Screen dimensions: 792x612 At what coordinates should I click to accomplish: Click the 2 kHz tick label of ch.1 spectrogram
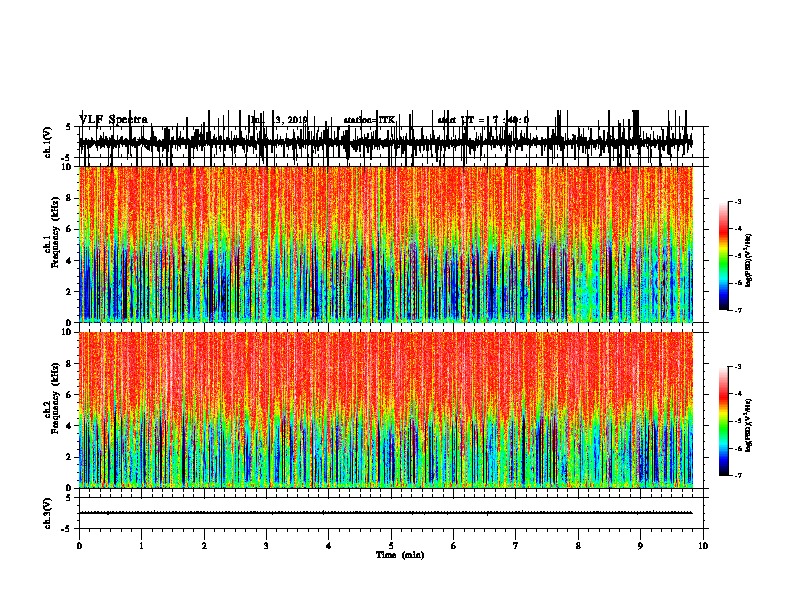70,292
